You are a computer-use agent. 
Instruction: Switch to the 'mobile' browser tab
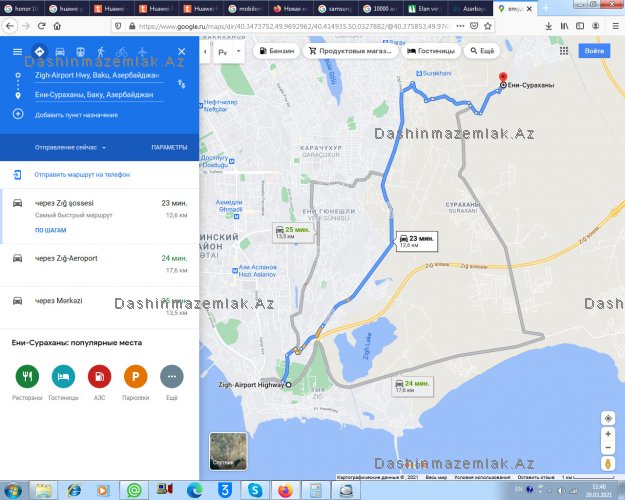tap(247, 8)
